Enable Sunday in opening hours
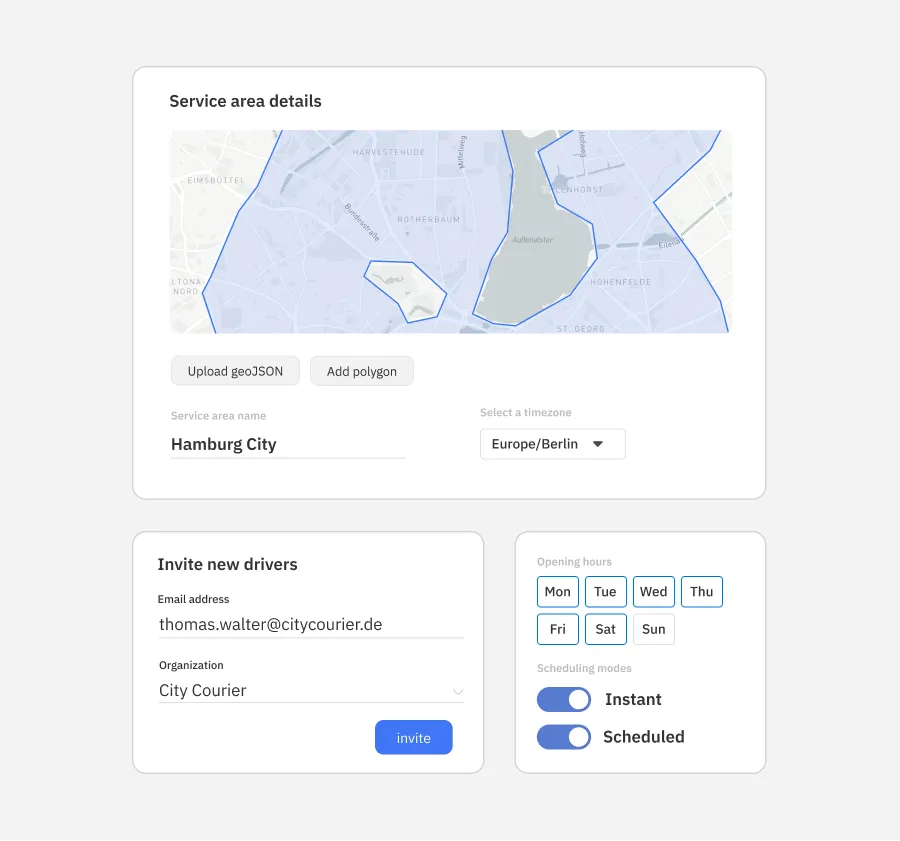This screenshot has width=900, height=841. 653,629
